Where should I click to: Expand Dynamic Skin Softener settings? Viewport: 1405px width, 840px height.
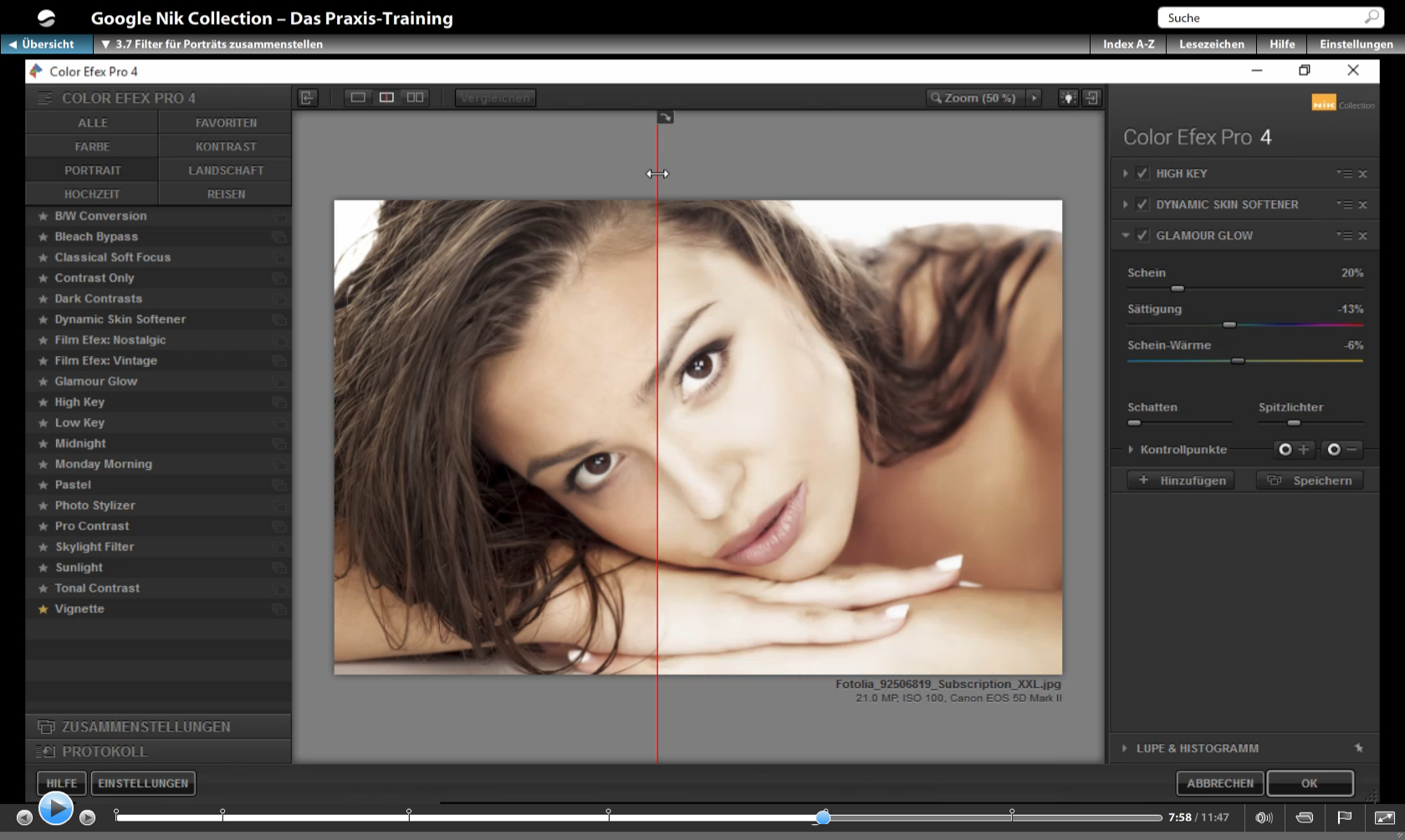[1126, 205]
